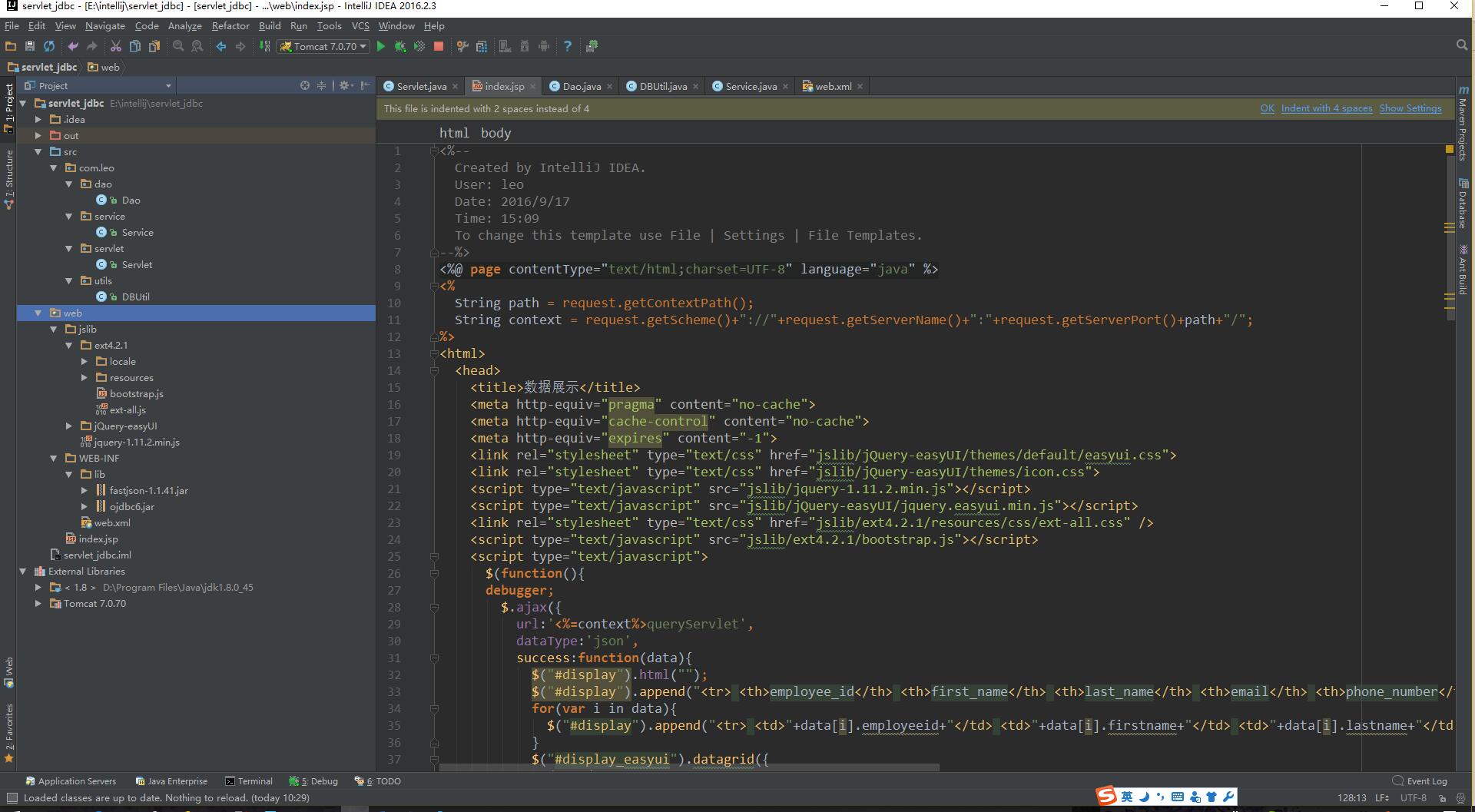Open the Event Log button

click(1420, 781)
